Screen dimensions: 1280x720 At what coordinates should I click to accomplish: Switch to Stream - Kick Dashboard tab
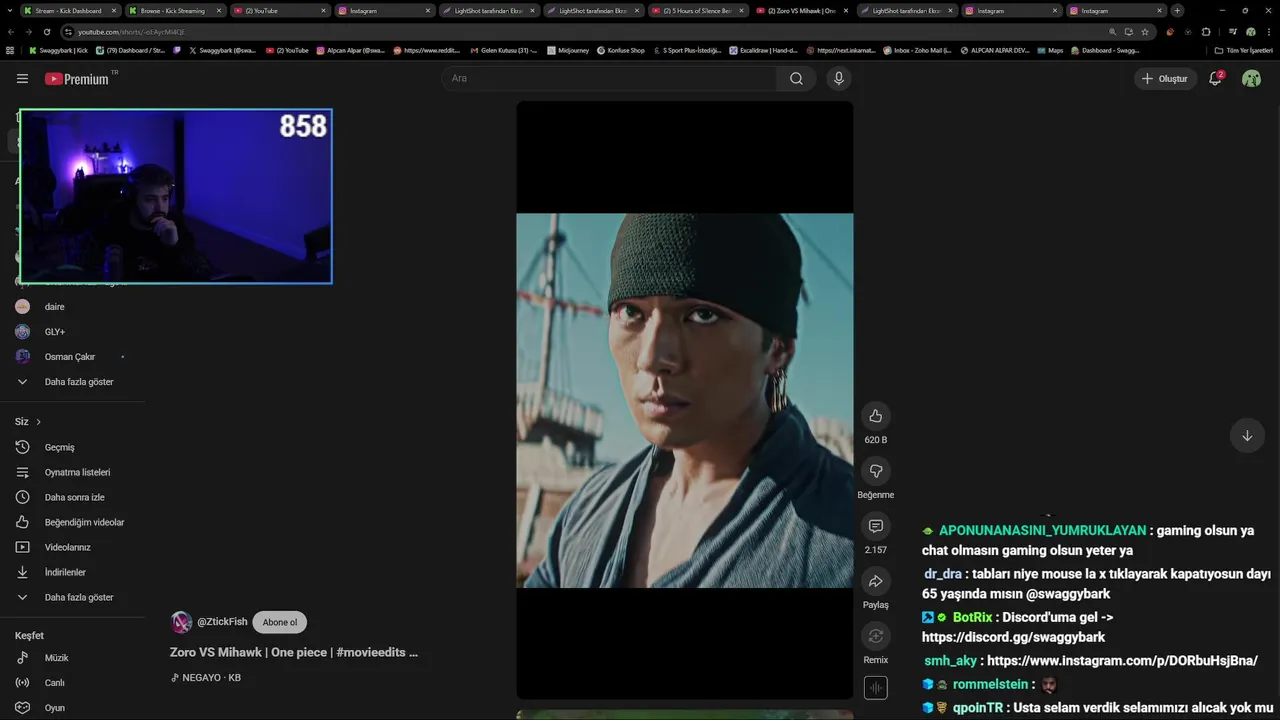[x=68, y=10]
